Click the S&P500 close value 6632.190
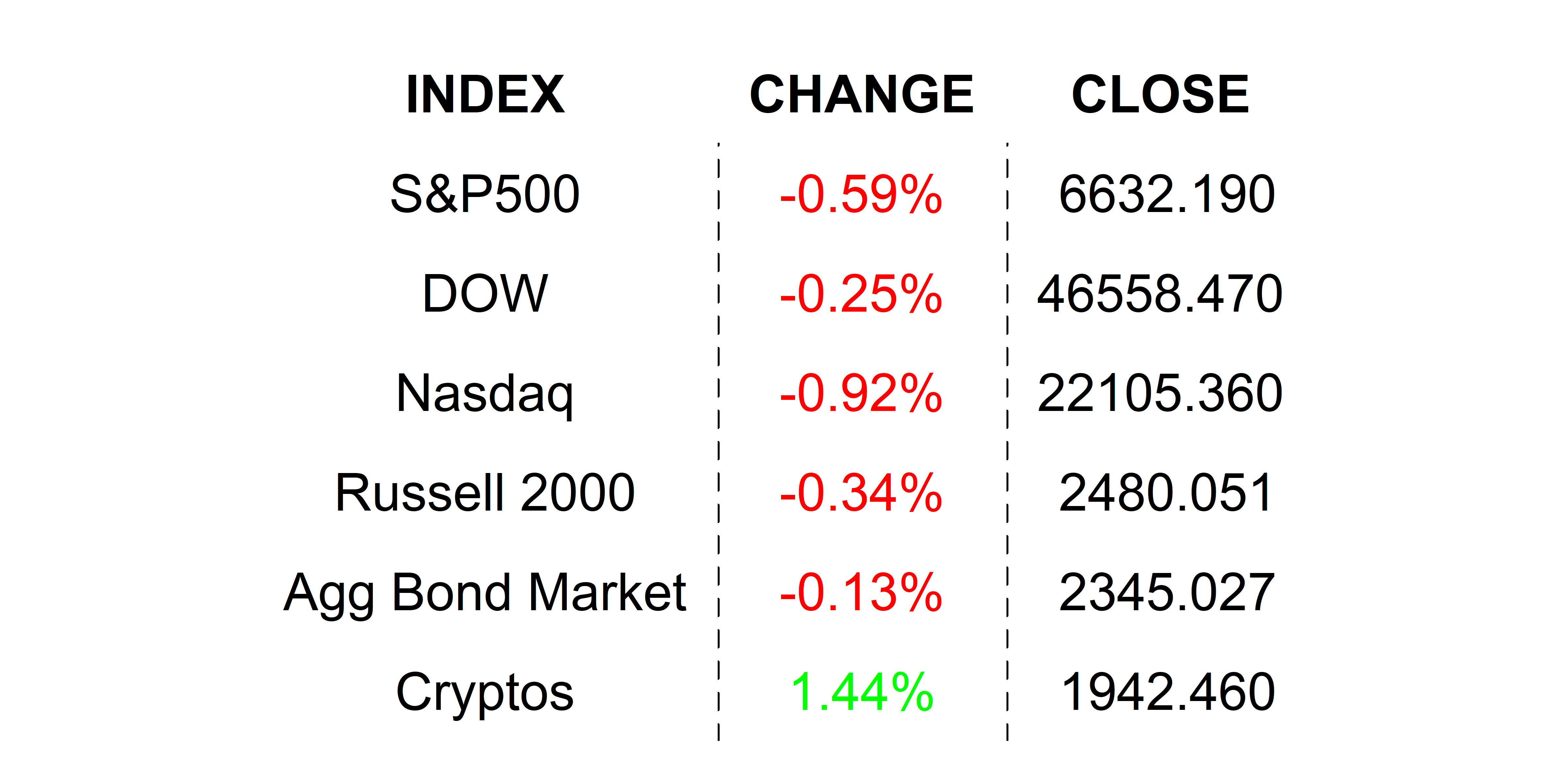Viewport: 1568px width, 784px height. [1166, 194]
